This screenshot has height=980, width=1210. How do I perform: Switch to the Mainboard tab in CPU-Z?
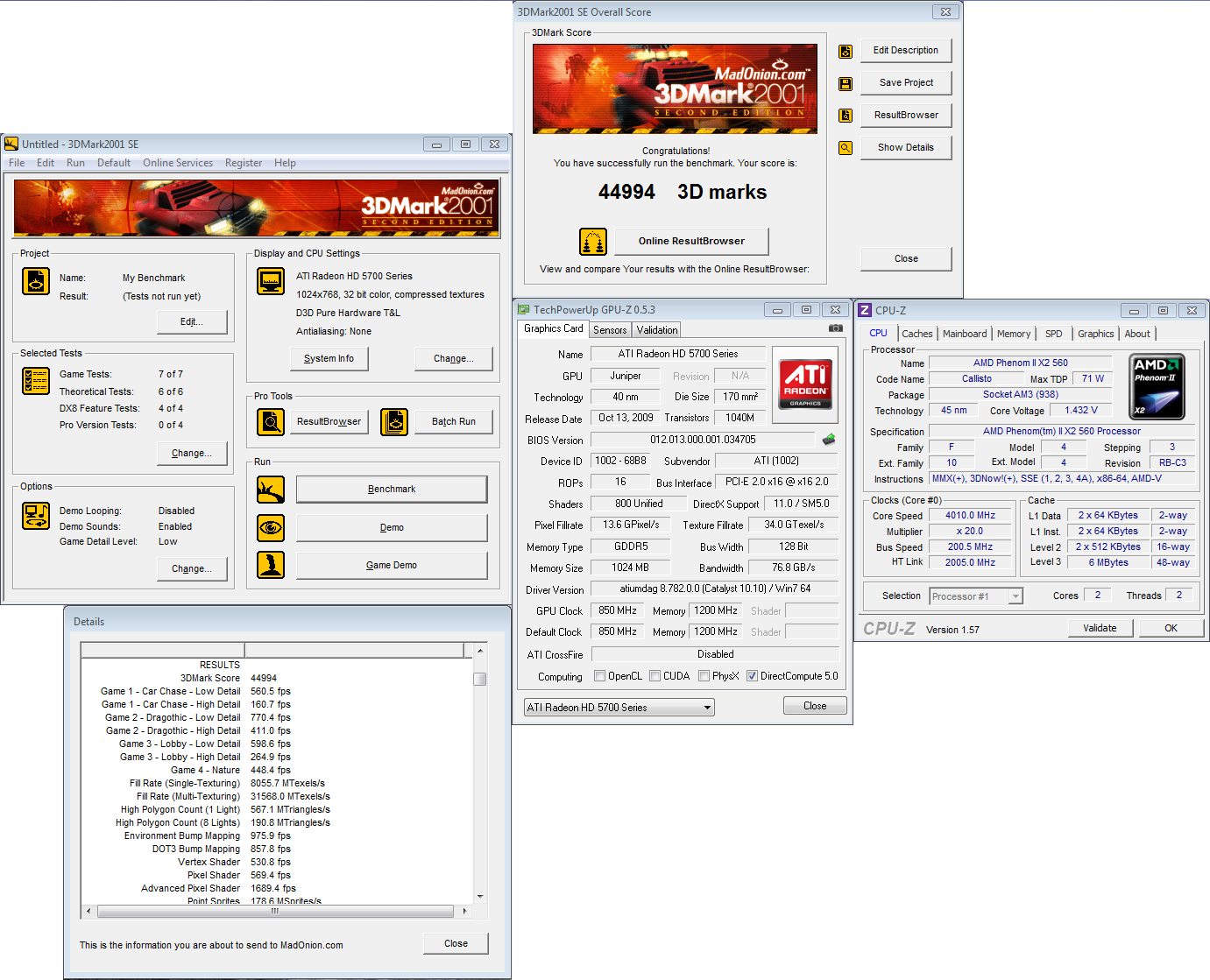[x=965, y=334]
